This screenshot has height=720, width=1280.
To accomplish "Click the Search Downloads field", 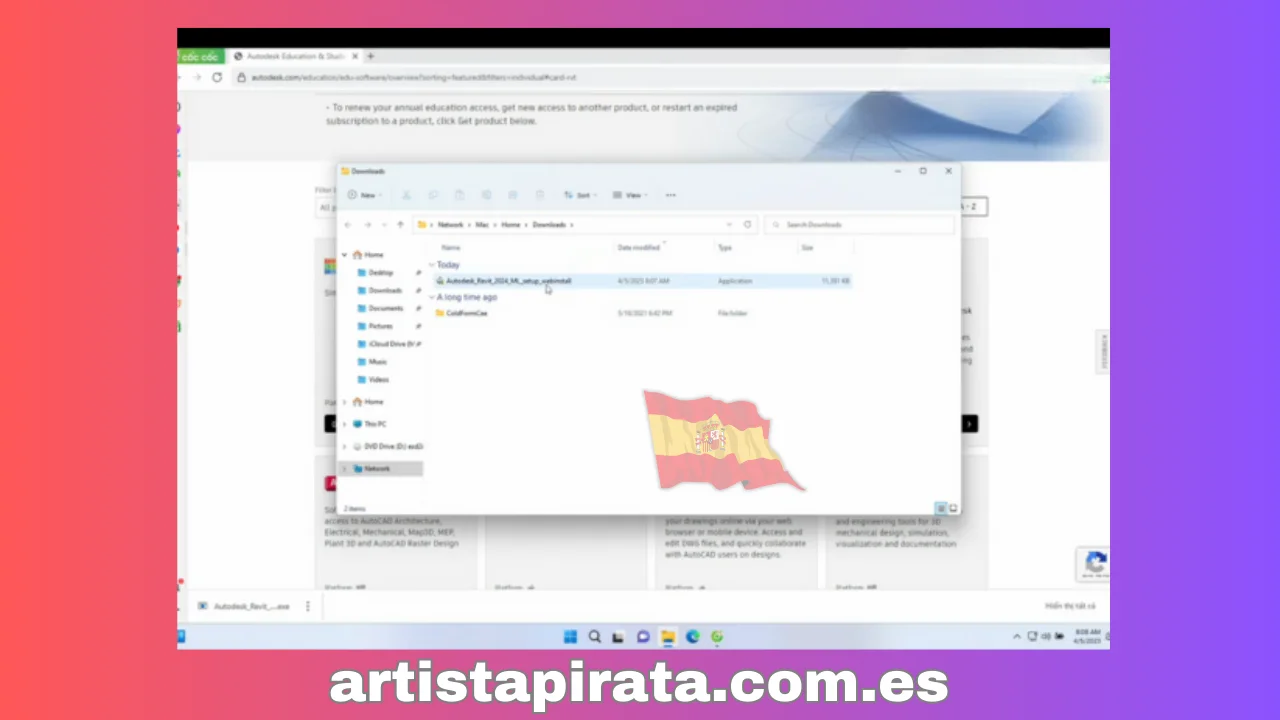I will (859, 225).
